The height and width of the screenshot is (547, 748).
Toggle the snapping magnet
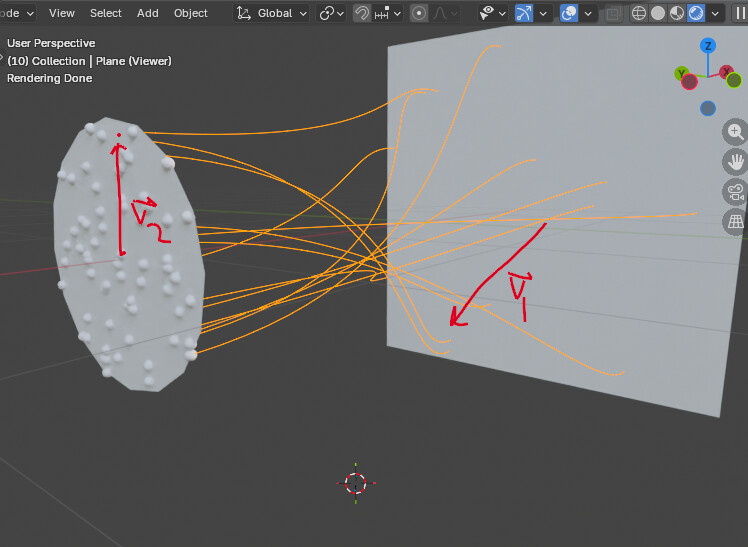click(362, 13)
